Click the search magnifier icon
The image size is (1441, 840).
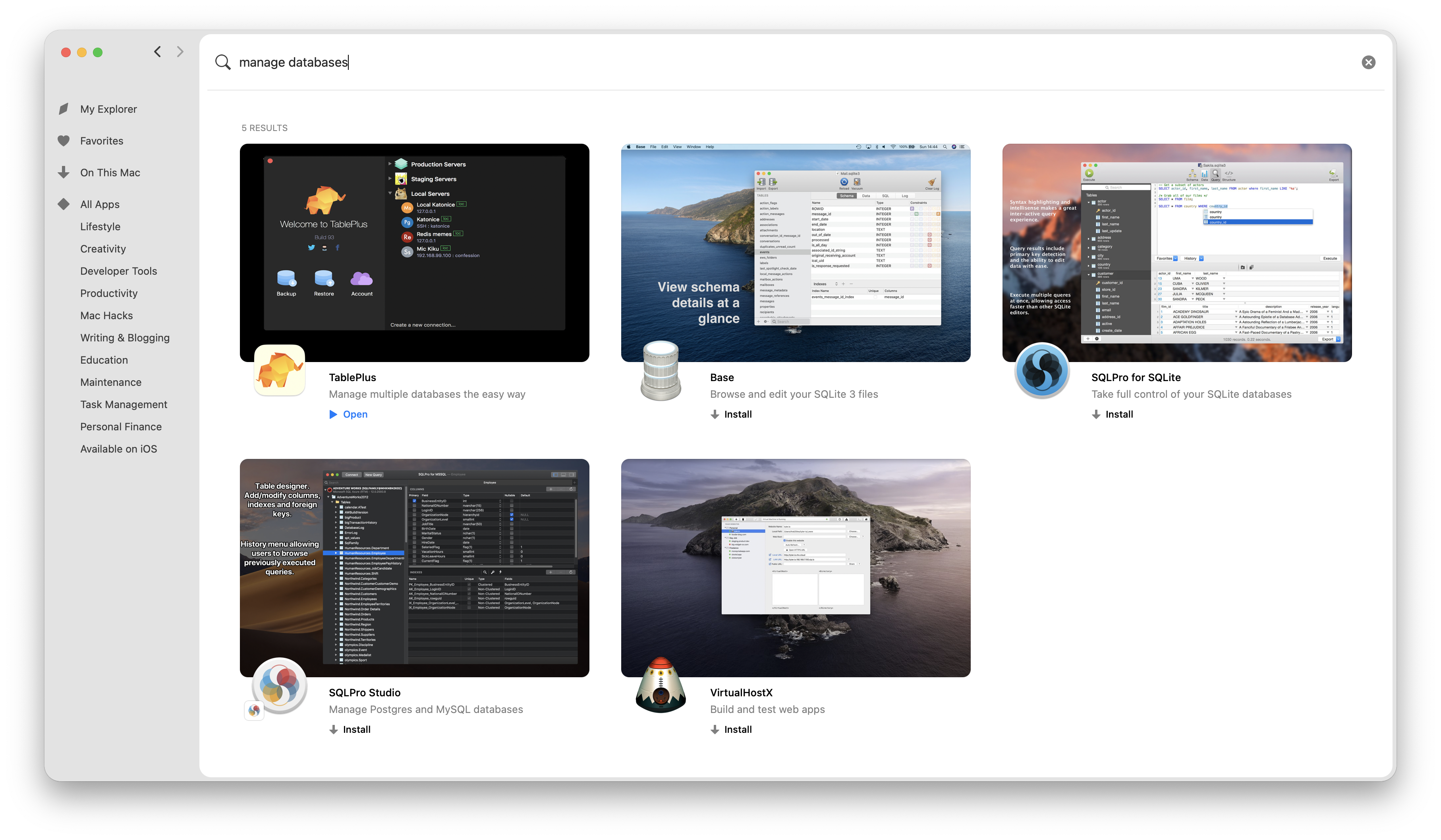click(222, 62)
